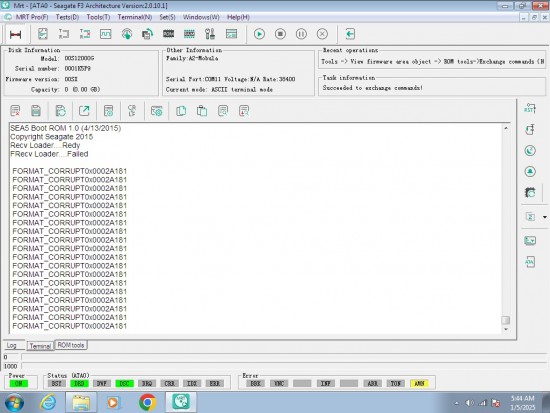Open Windows Start menu

pos(14,402)
